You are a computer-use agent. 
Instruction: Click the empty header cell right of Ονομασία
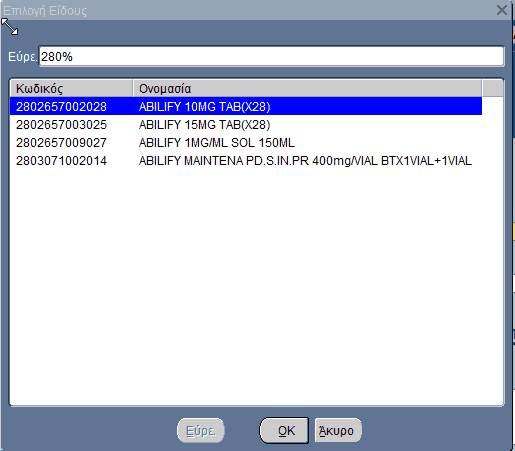click(x=493, y=88)
